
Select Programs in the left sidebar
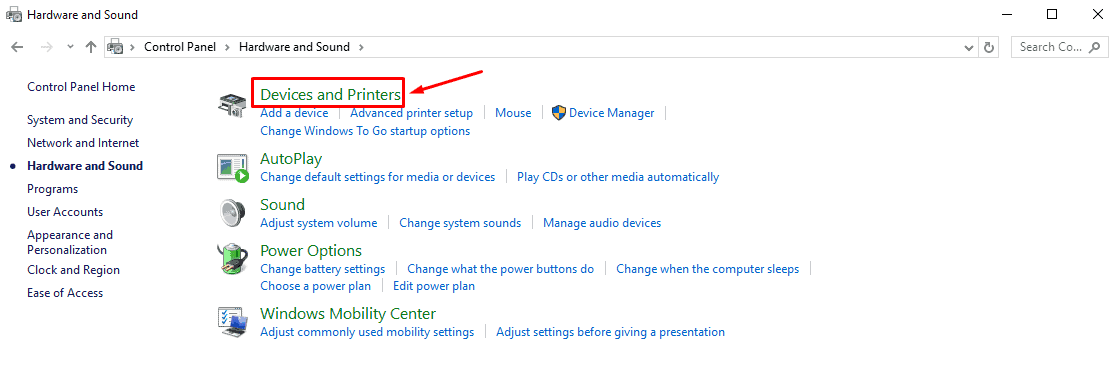click(x=53, y=189)
